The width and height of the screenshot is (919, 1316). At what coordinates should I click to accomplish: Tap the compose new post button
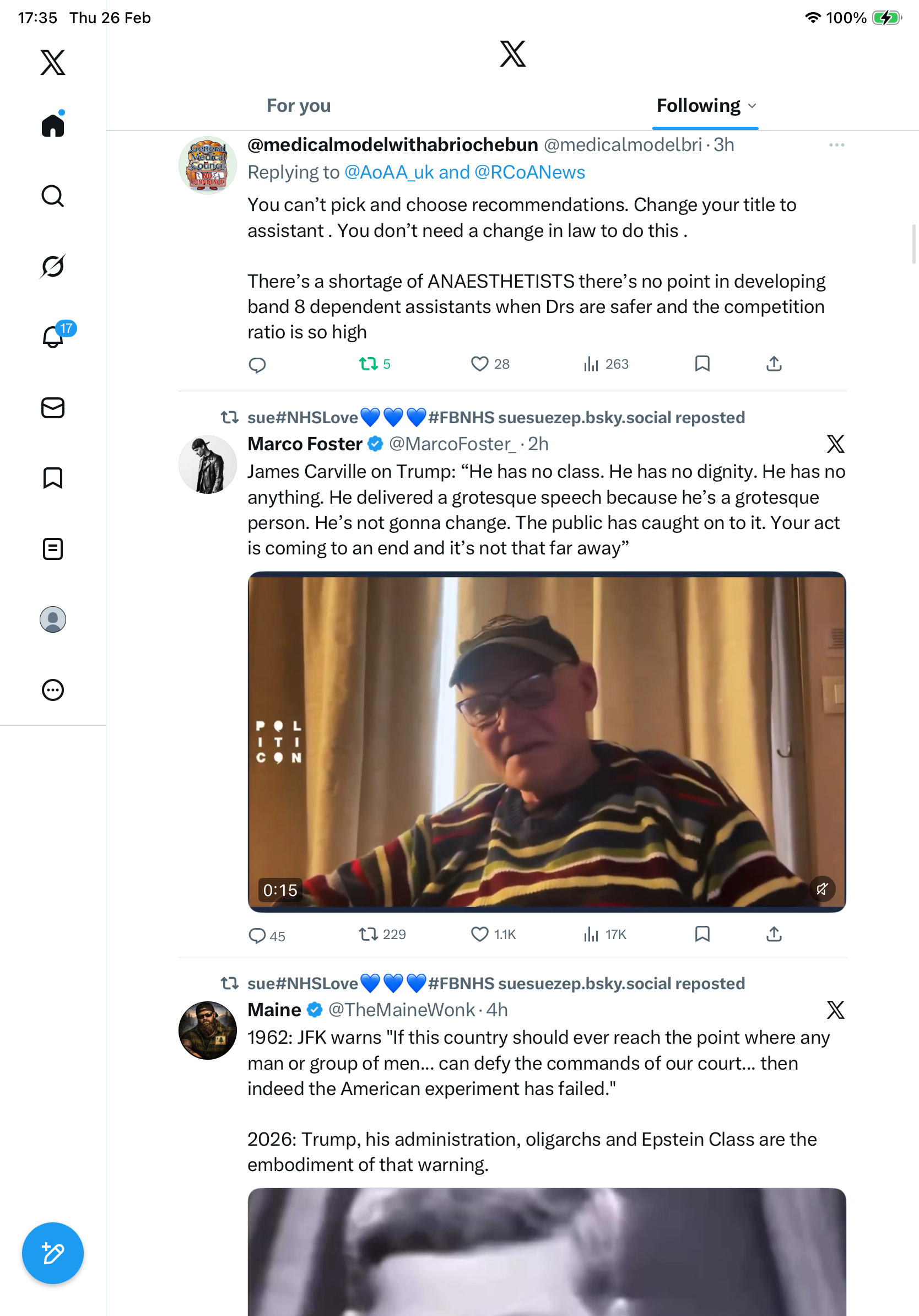[53, 1253]
